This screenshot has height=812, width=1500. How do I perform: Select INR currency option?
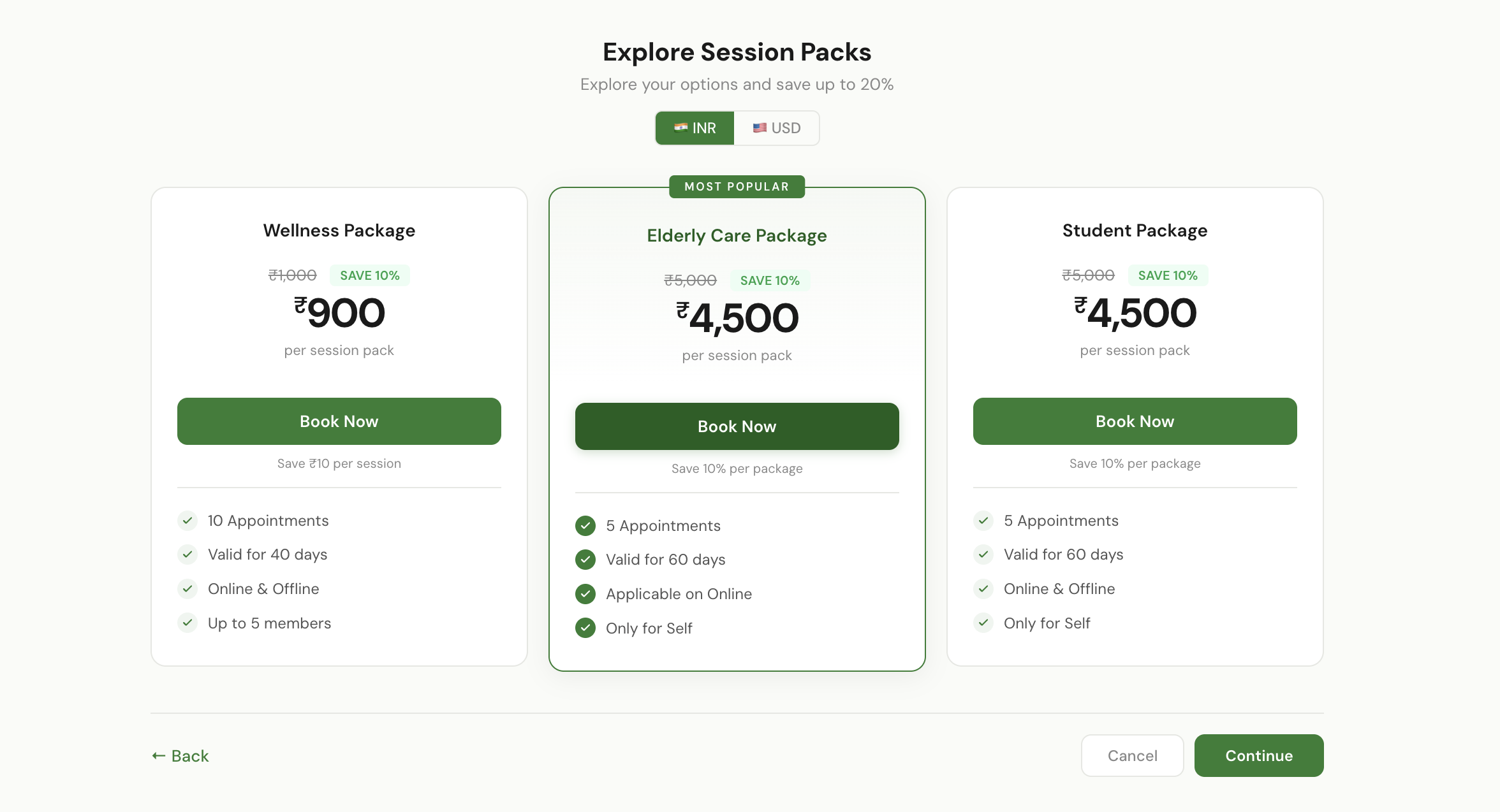pos(695,128)
